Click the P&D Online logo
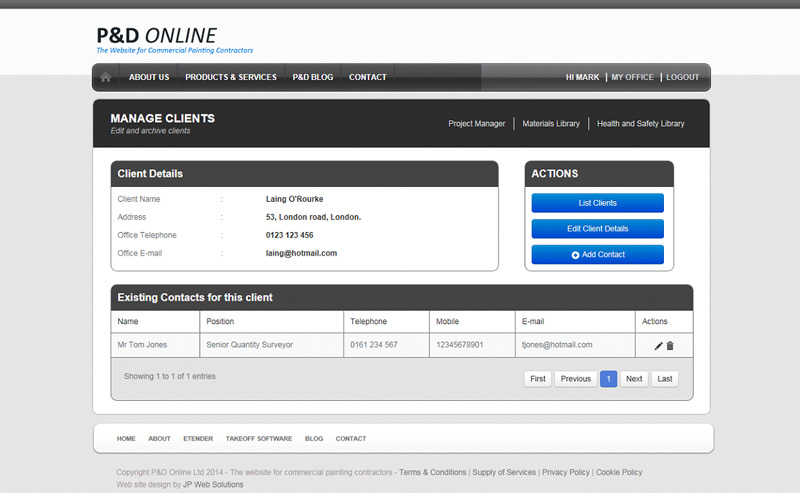 coord(174,40)
